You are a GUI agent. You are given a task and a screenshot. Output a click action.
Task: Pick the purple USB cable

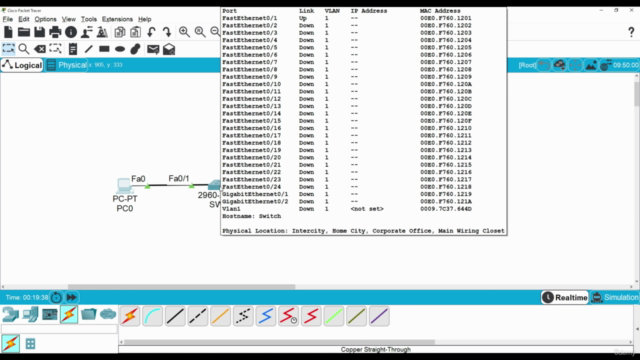(379, 316)
